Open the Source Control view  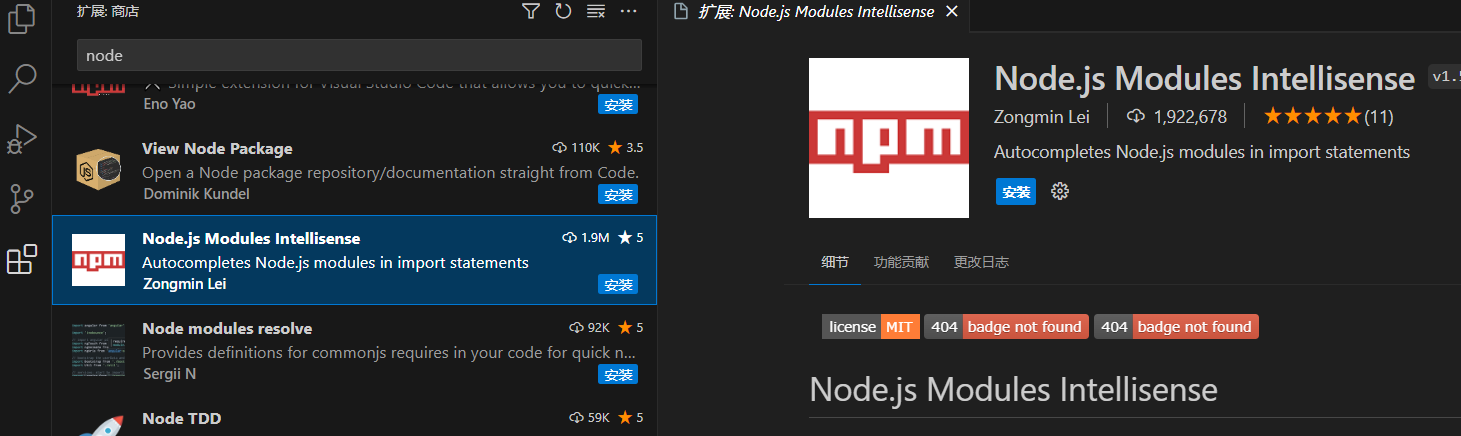click(x=22, y=199)
